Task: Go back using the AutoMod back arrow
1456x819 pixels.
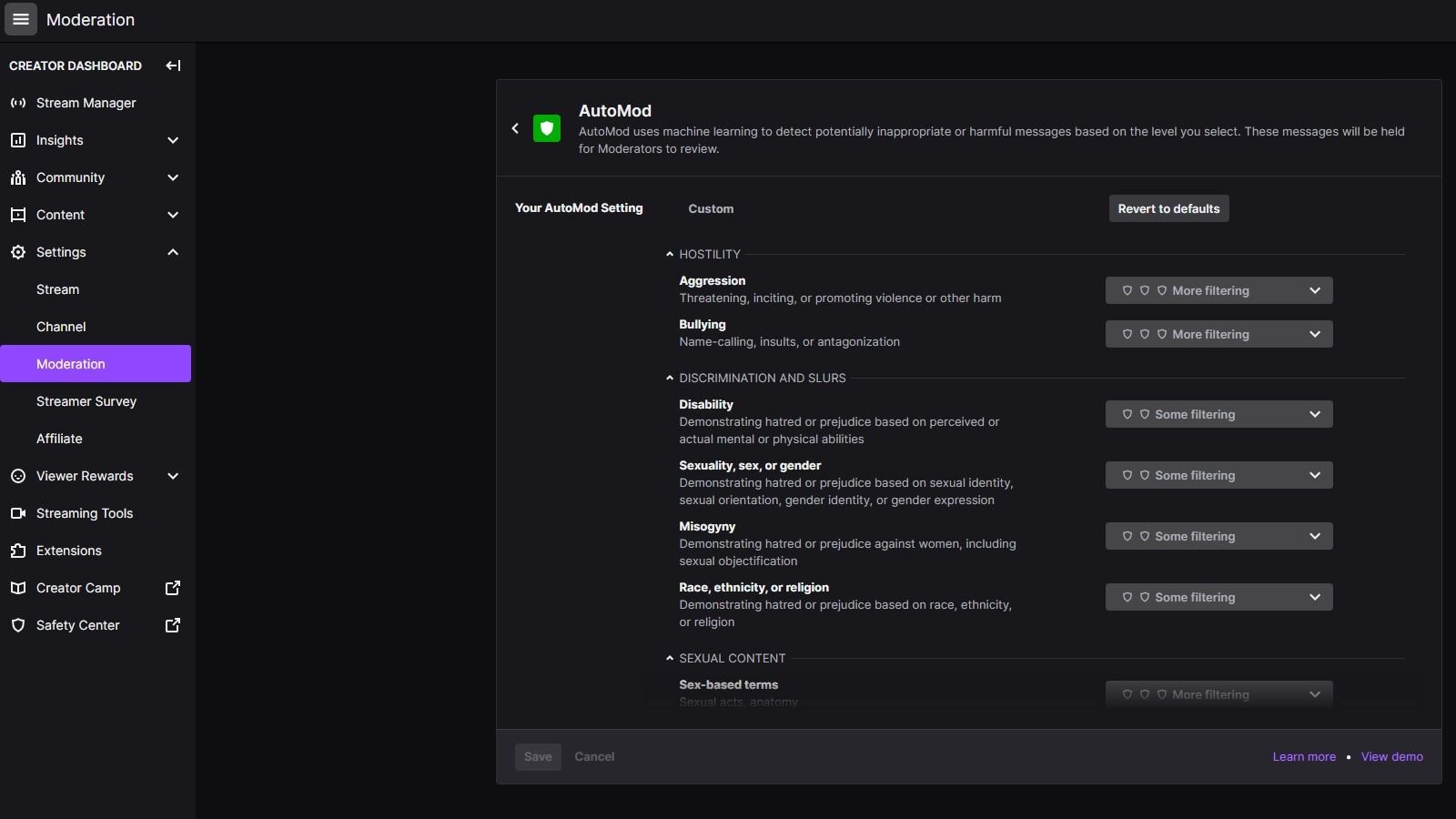Action: (x=515, y=128)
